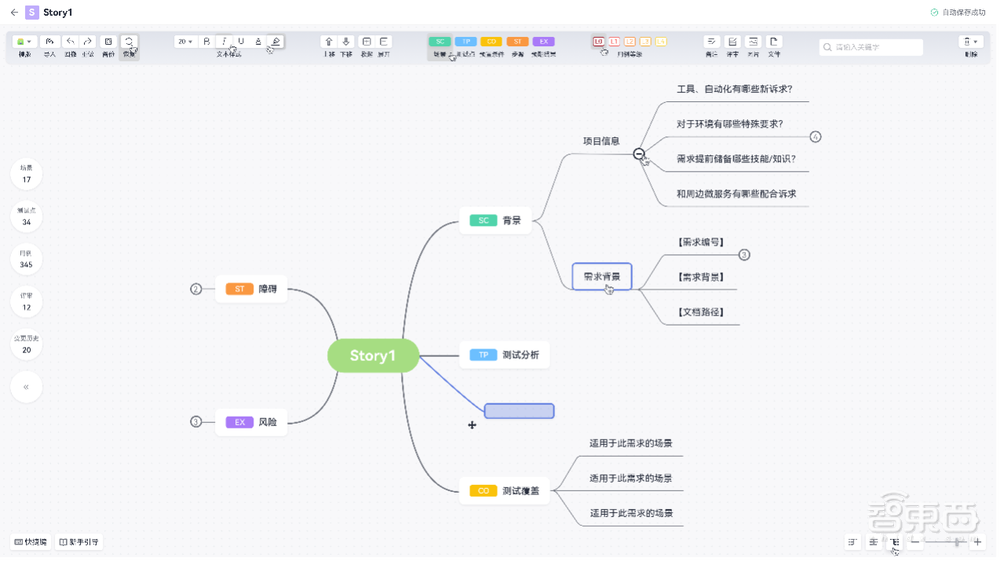Apply the purple EX tag from toolbar
1000x561 pixels.
544,42
